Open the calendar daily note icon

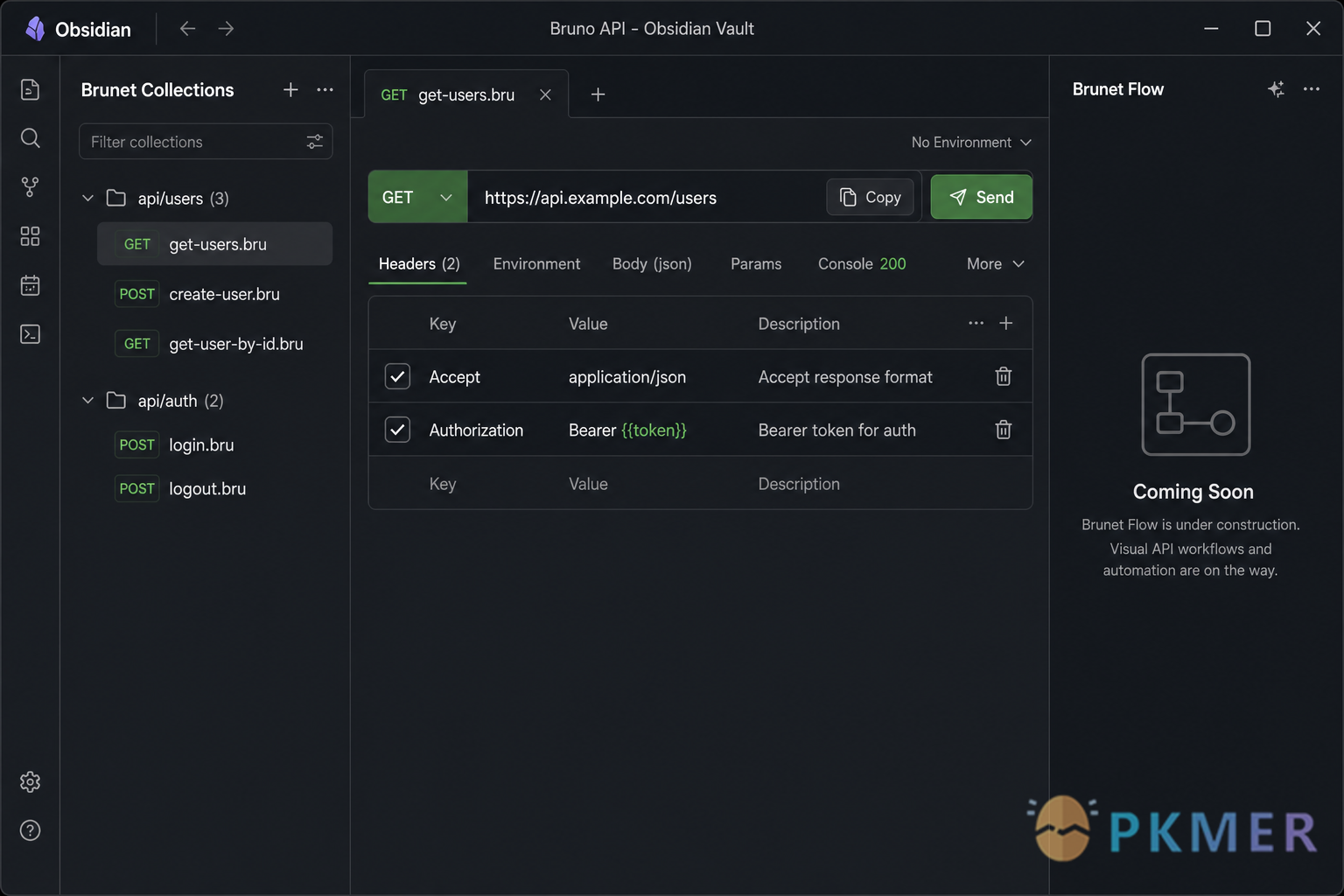pyautogui.click(x=30, y=285)
